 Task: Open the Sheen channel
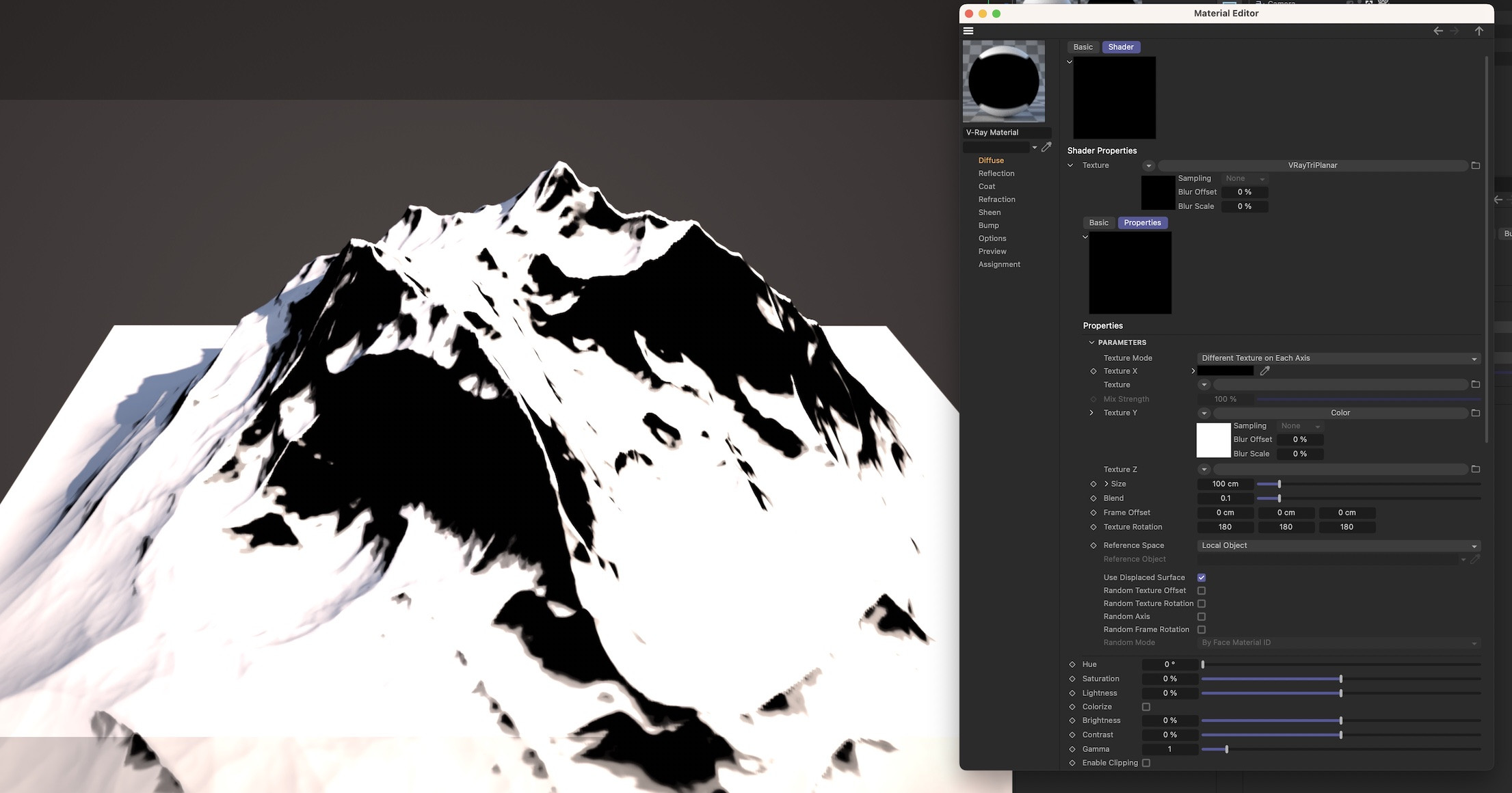click(990, 213)
